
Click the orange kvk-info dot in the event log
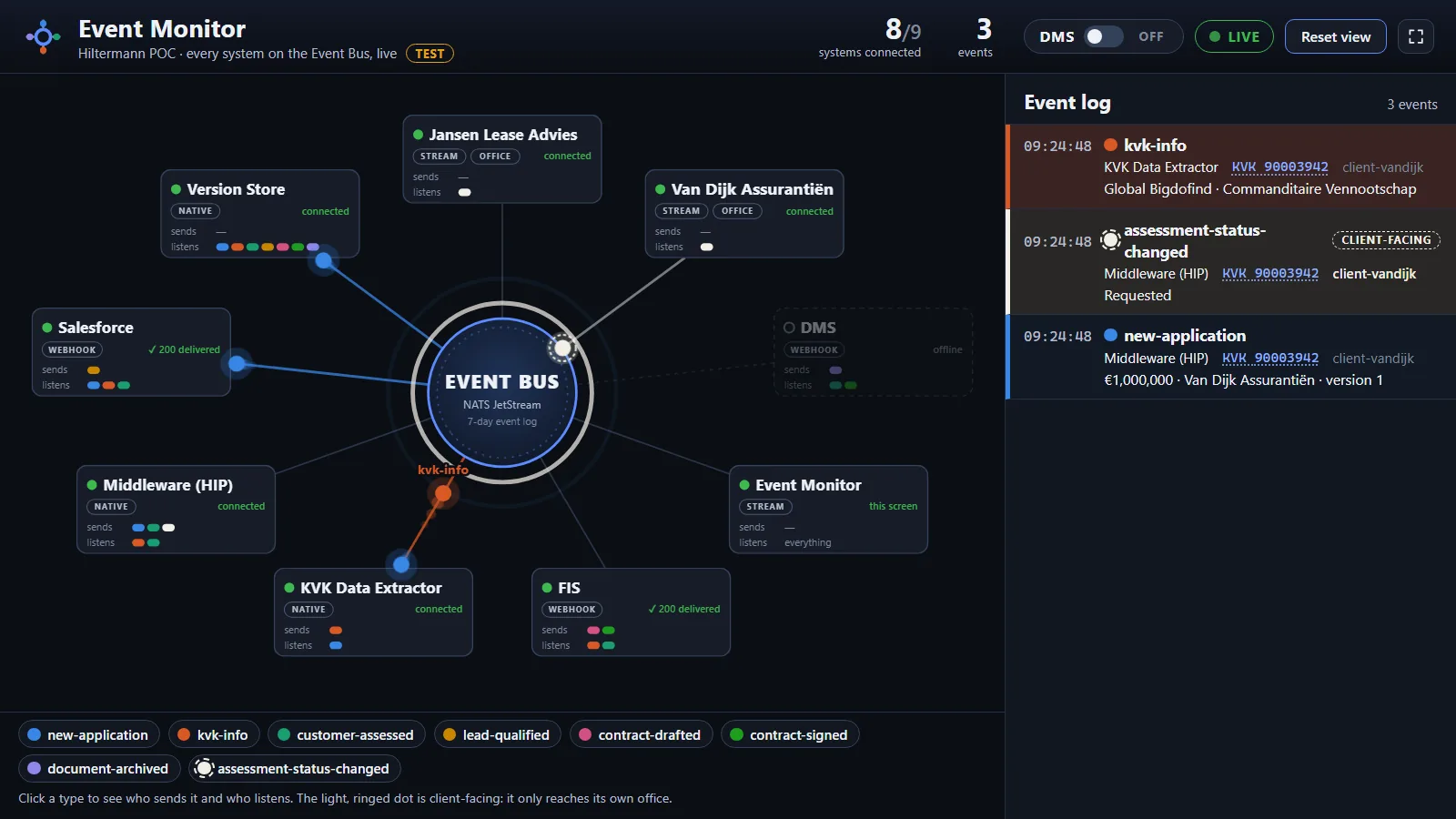[x=1110, y=145]
